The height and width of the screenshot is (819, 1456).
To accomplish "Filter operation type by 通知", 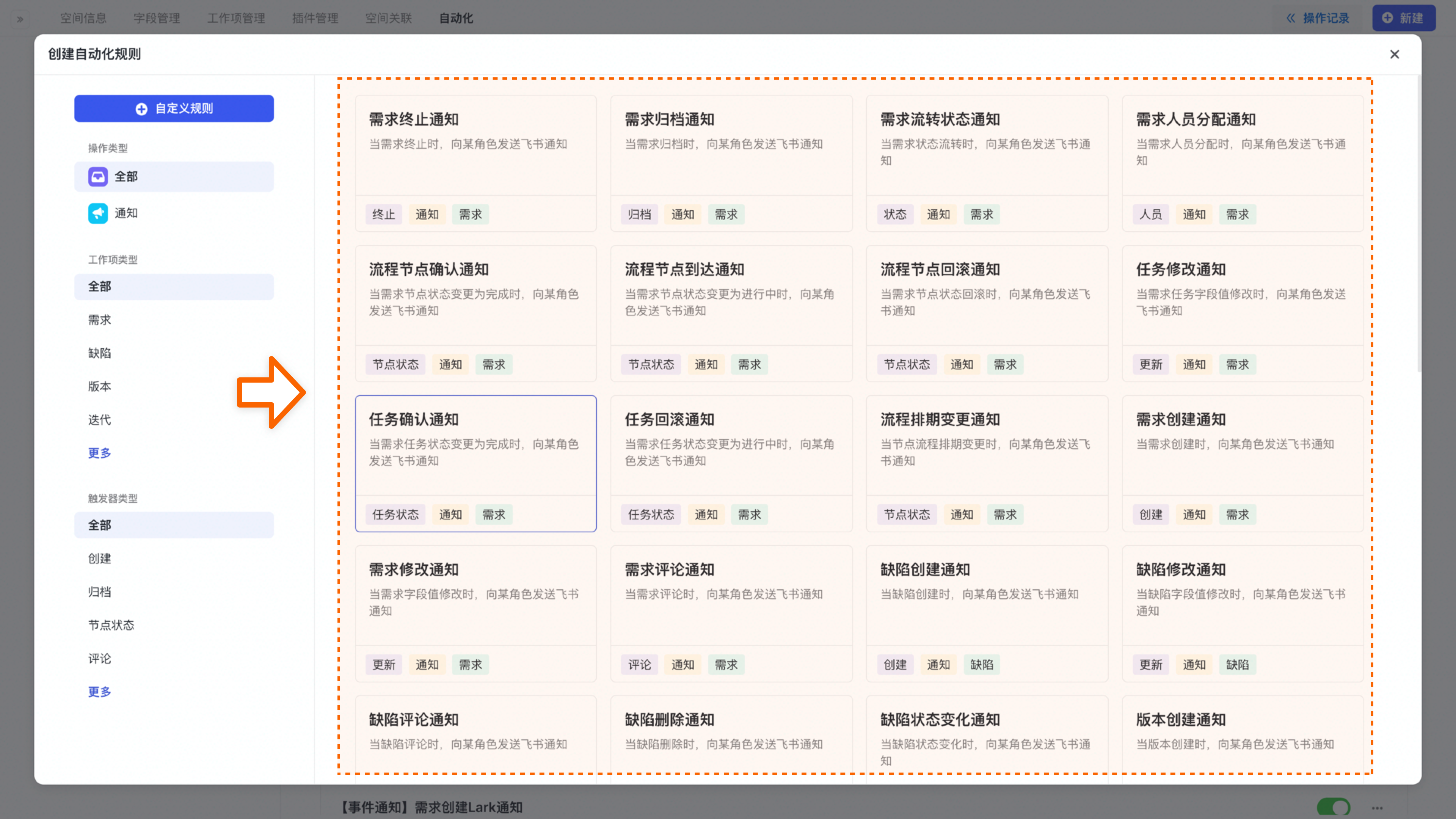I will (x=174, y=213).
